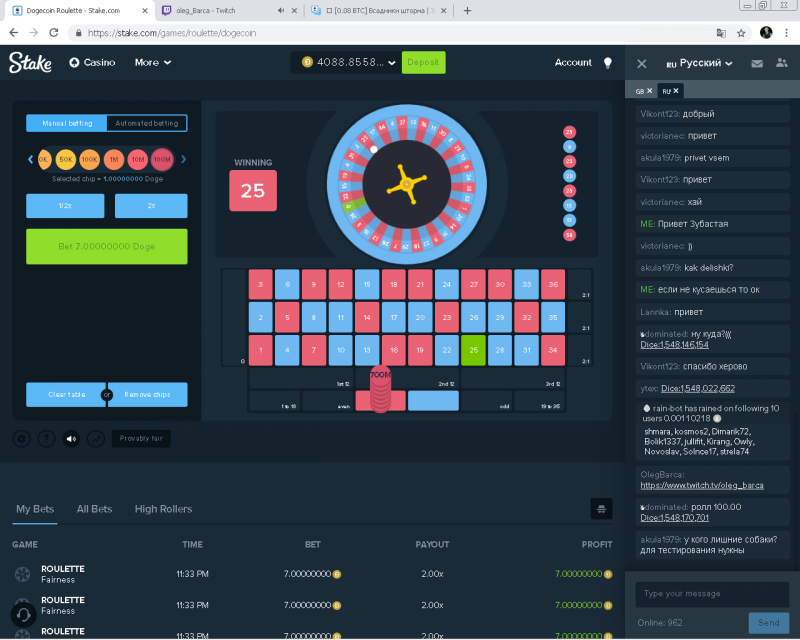Switch to High Rollers tab
Screen dimensions: 800x640
click(163, 509)
